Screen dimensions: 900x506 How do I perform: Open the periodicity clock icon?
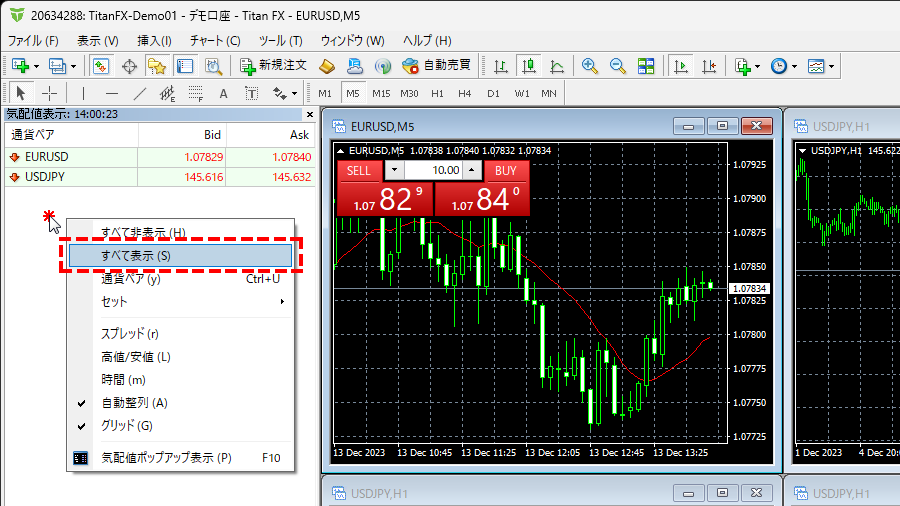pos(779,66)
